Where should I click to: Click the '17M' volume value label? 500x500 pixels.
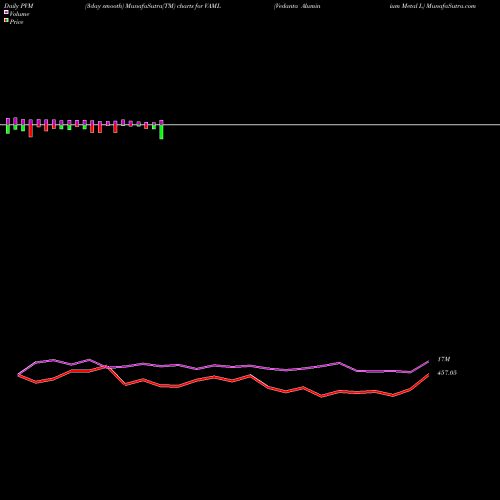click(x=444, y=359)
